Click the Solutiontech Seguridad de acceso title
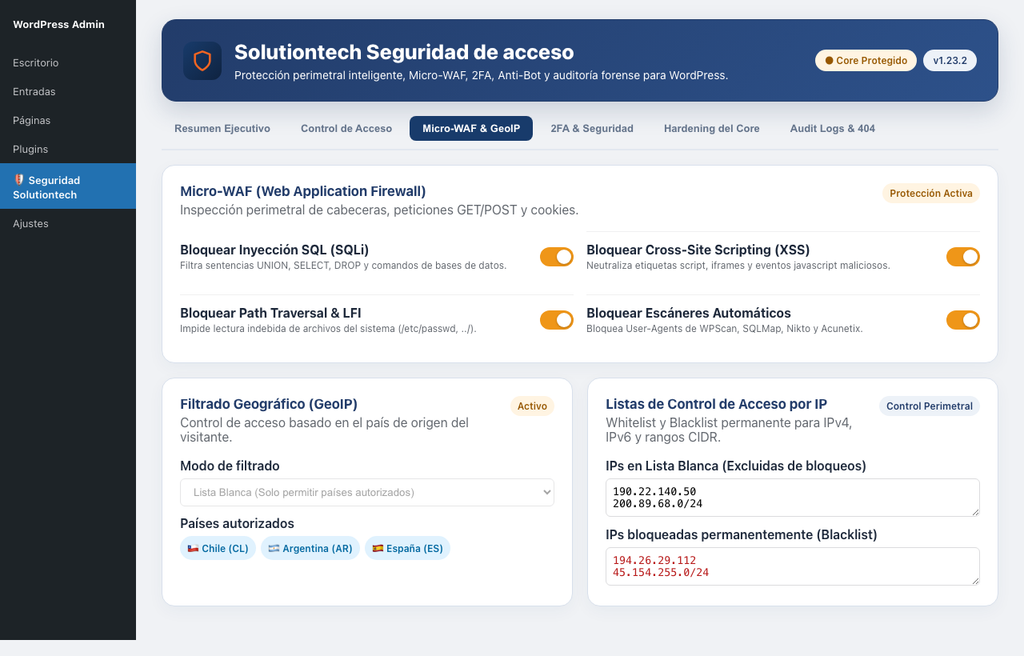The width and height of the screenshot is (1024, 656). [x=404, y=52]
